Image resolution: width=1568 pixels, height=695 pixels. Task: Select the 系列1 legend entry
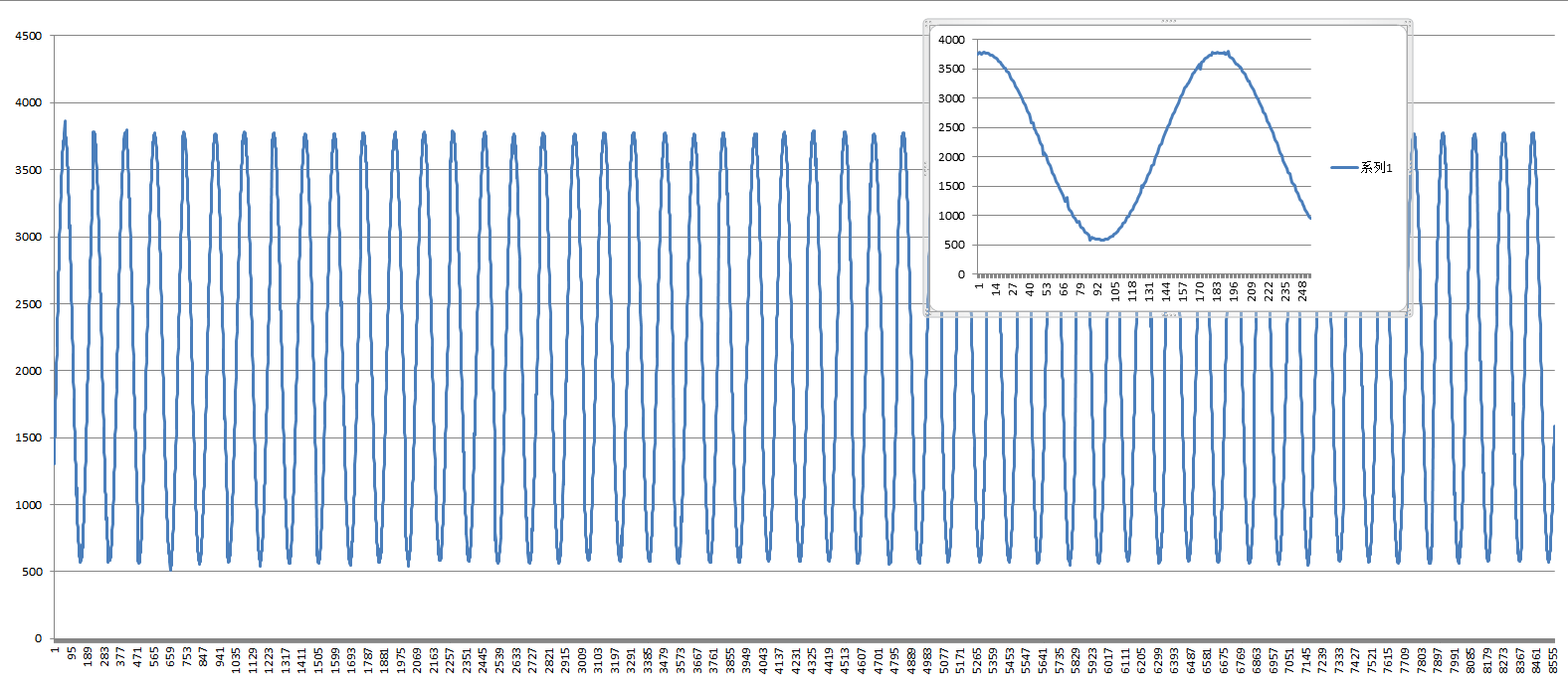1361,168
